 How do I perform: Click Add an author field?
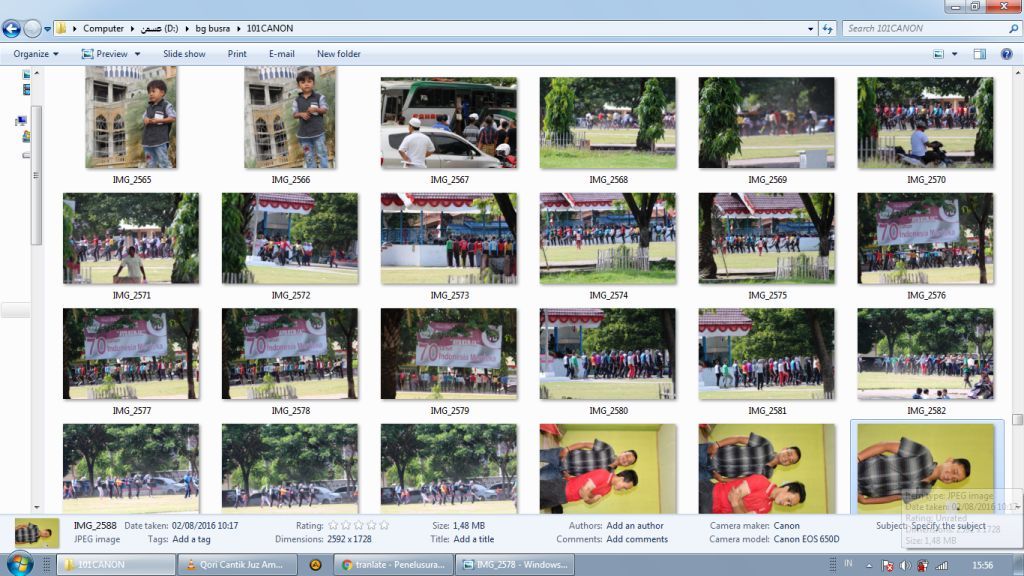tap(635, 526)
